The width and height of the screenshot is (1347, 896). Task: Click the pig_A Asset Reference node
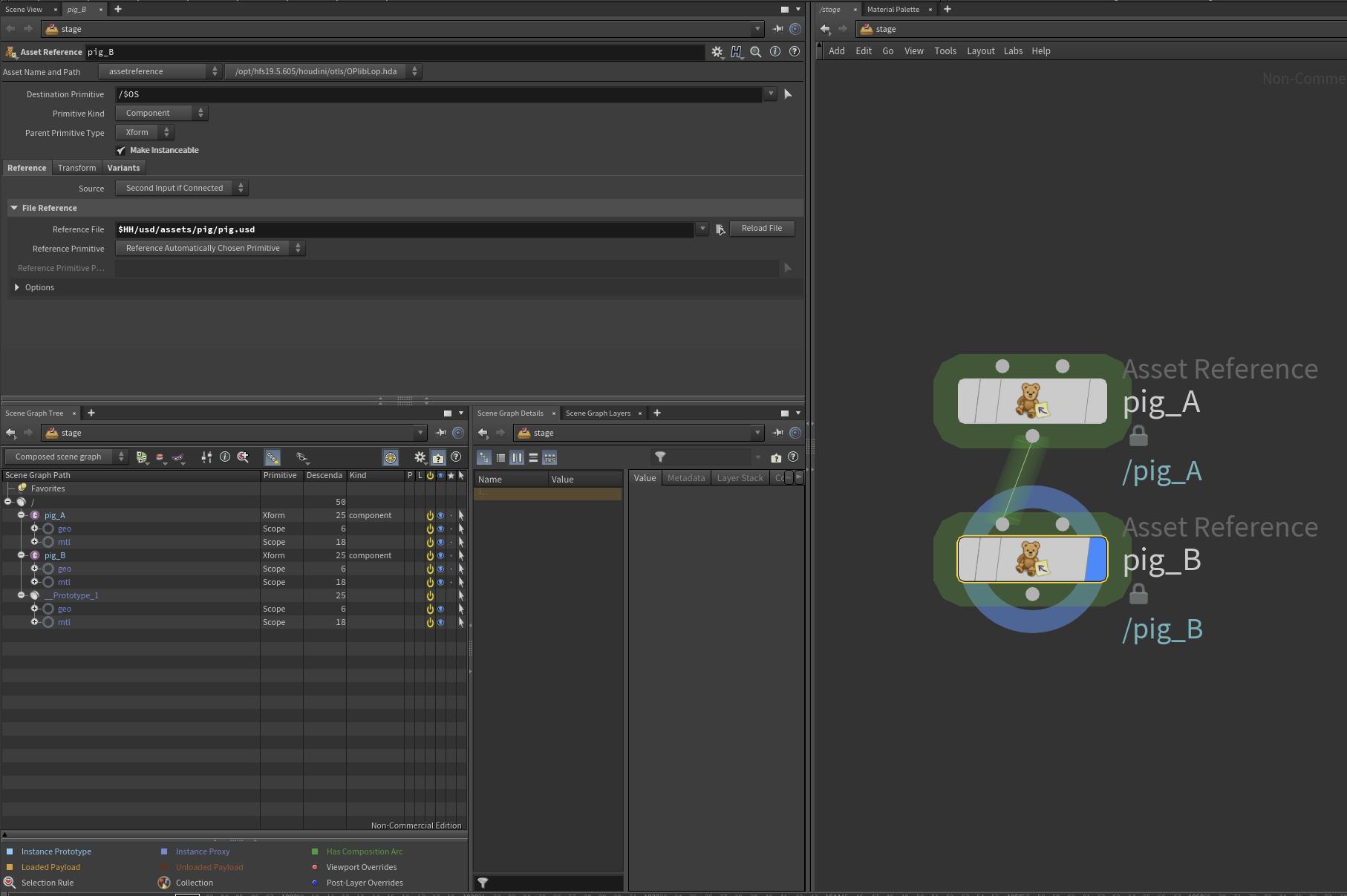pos(1032,401)
